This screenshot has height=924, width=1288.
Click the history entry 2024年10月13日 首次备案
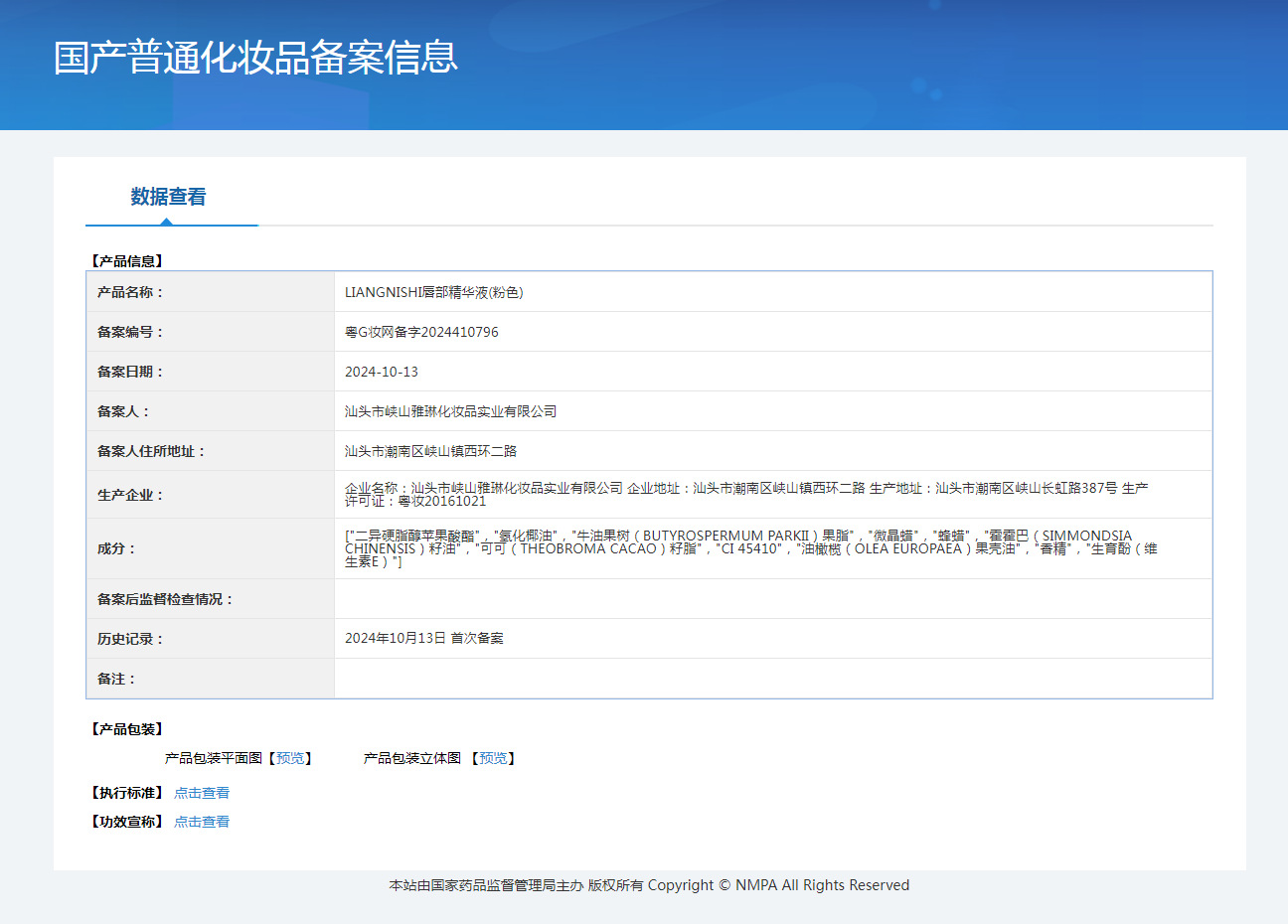tap(423, 638)
